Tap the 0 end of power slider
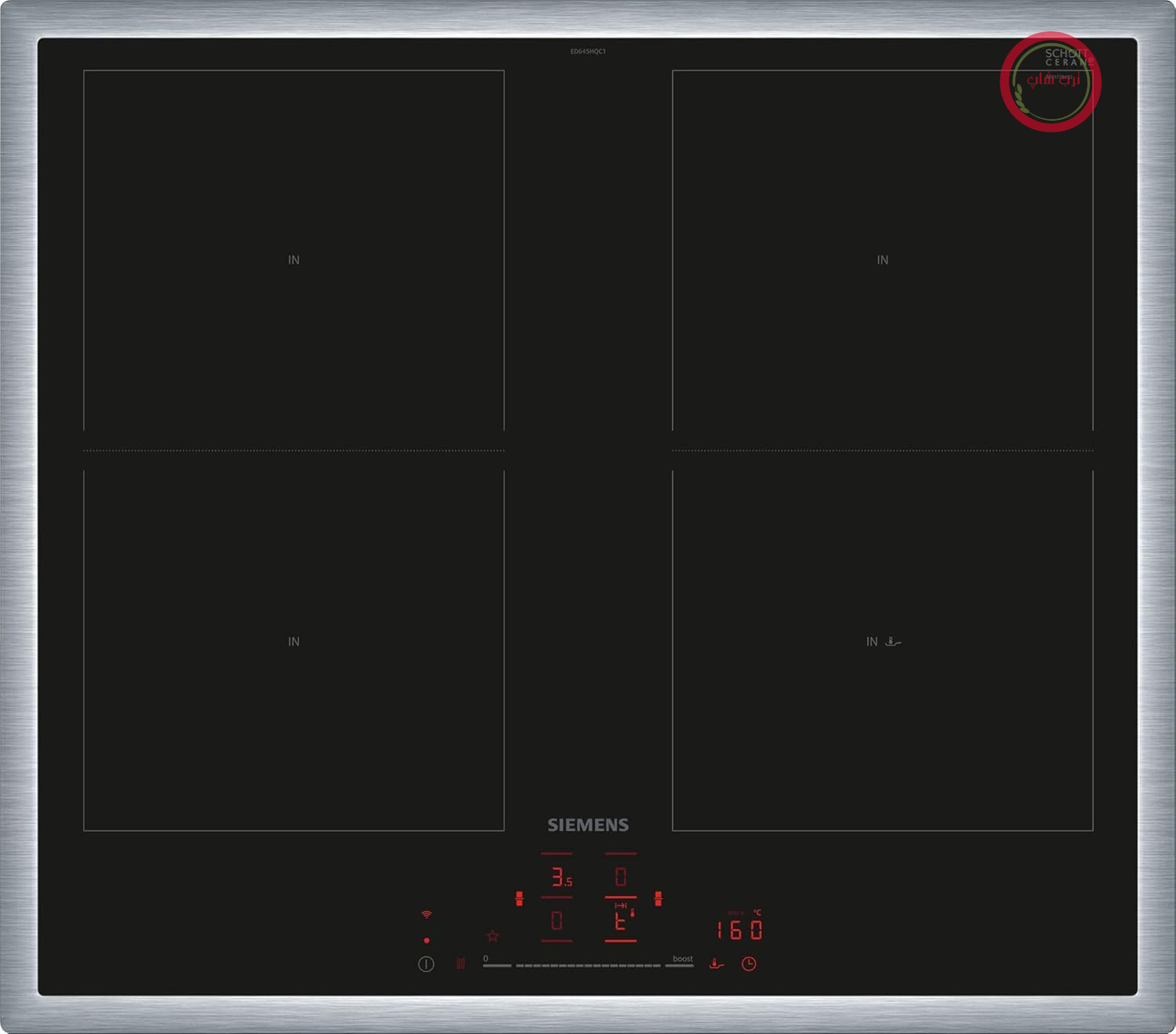1176x1034 pixels. point(495,962)
